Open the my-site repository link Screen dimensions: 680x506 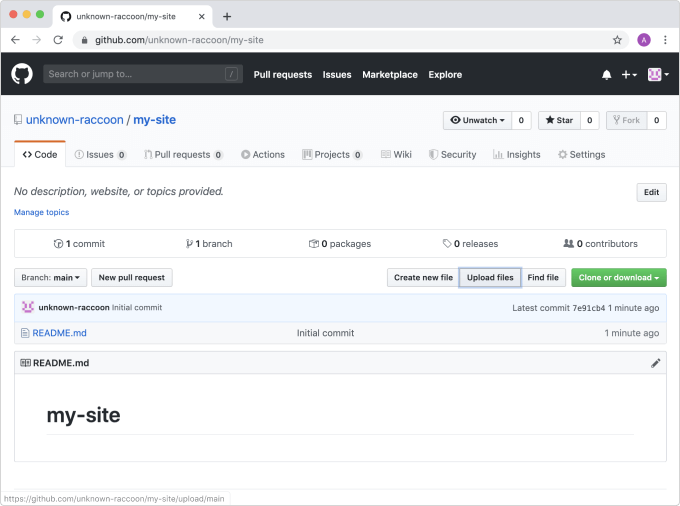[x=154, y=120]
